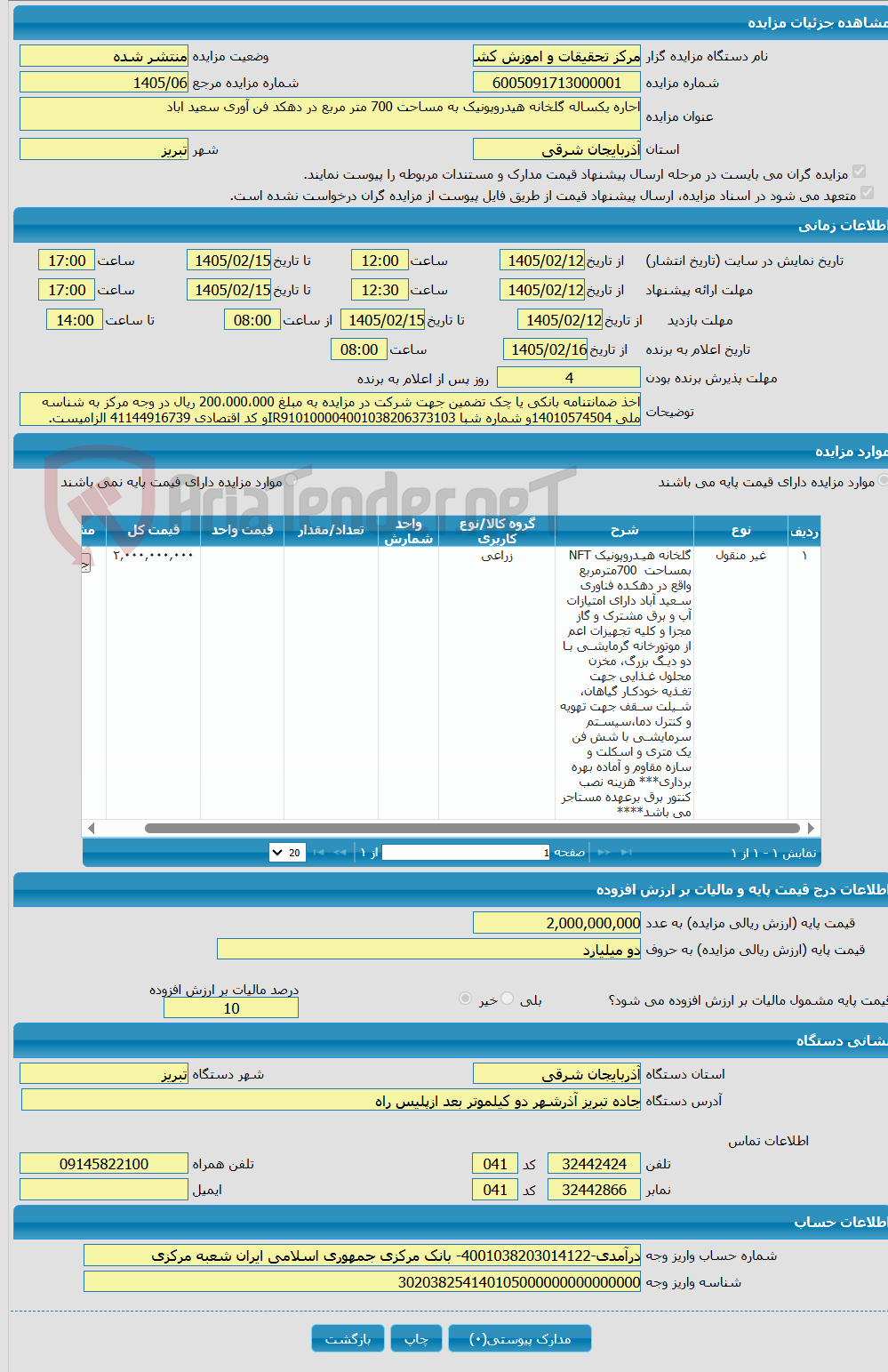Viewport: 888px width, 1372px height.
Task: Click the 'بازگشت' button
Action: (x=348, y=1338)
